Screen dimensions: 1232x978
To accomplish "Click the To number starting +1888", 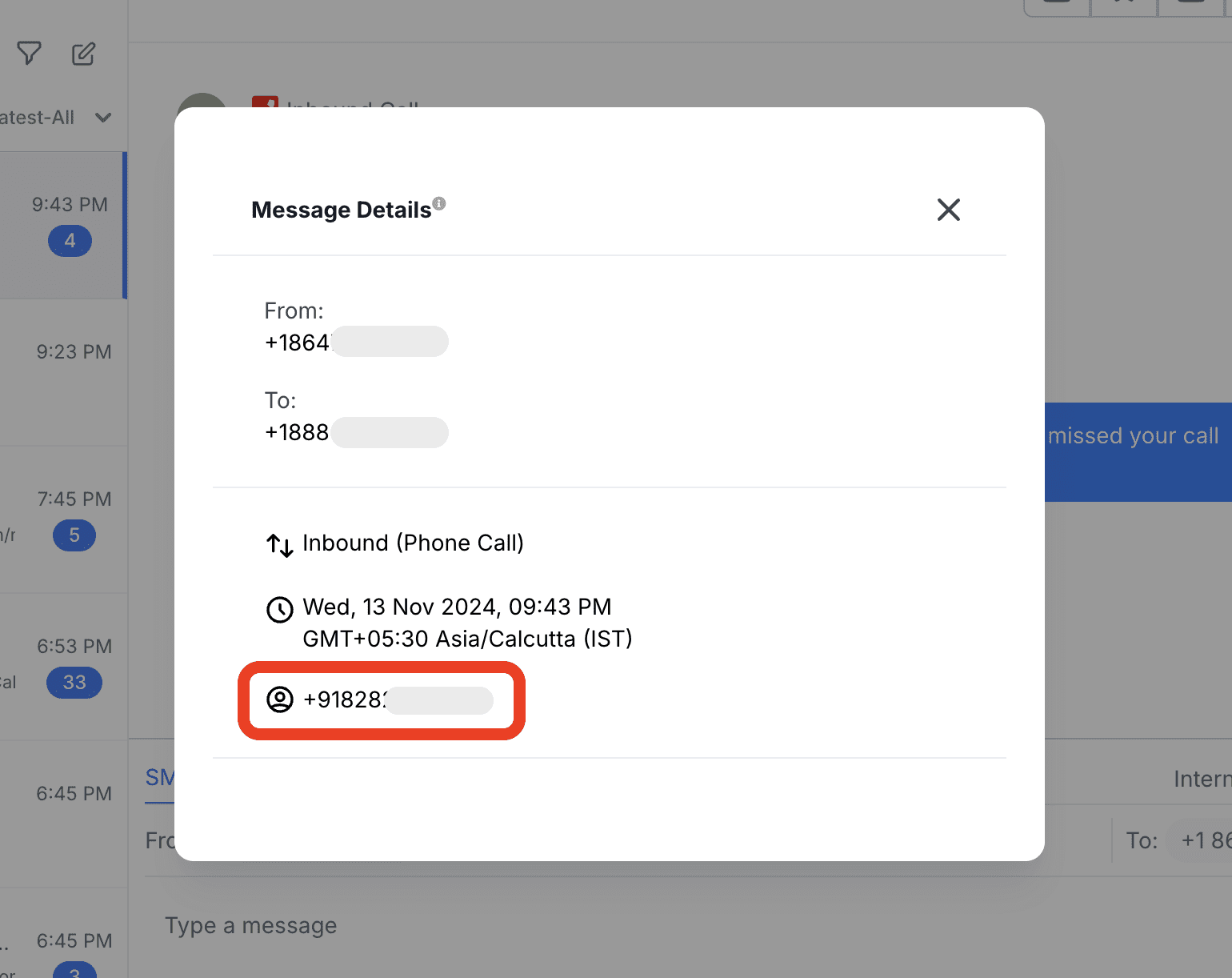I will [356, 432].
